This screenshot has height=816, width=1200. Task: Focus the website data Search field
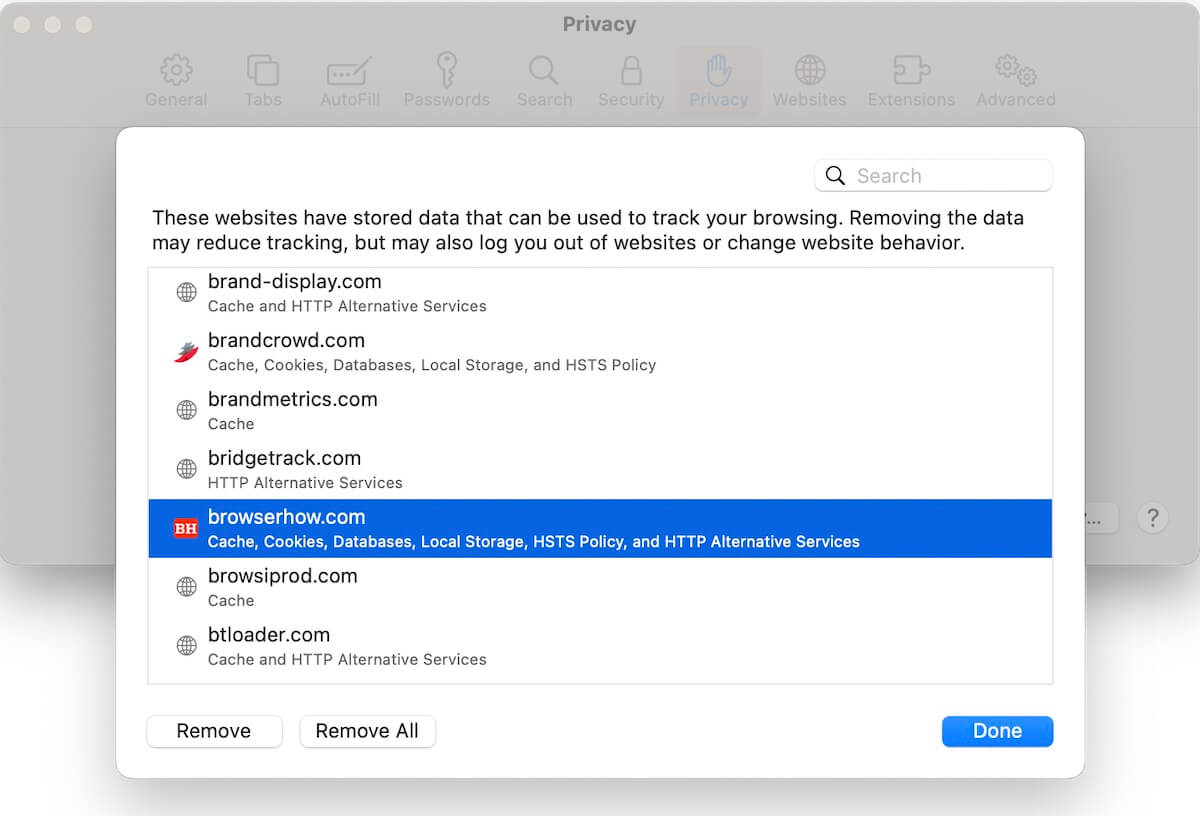933,176
